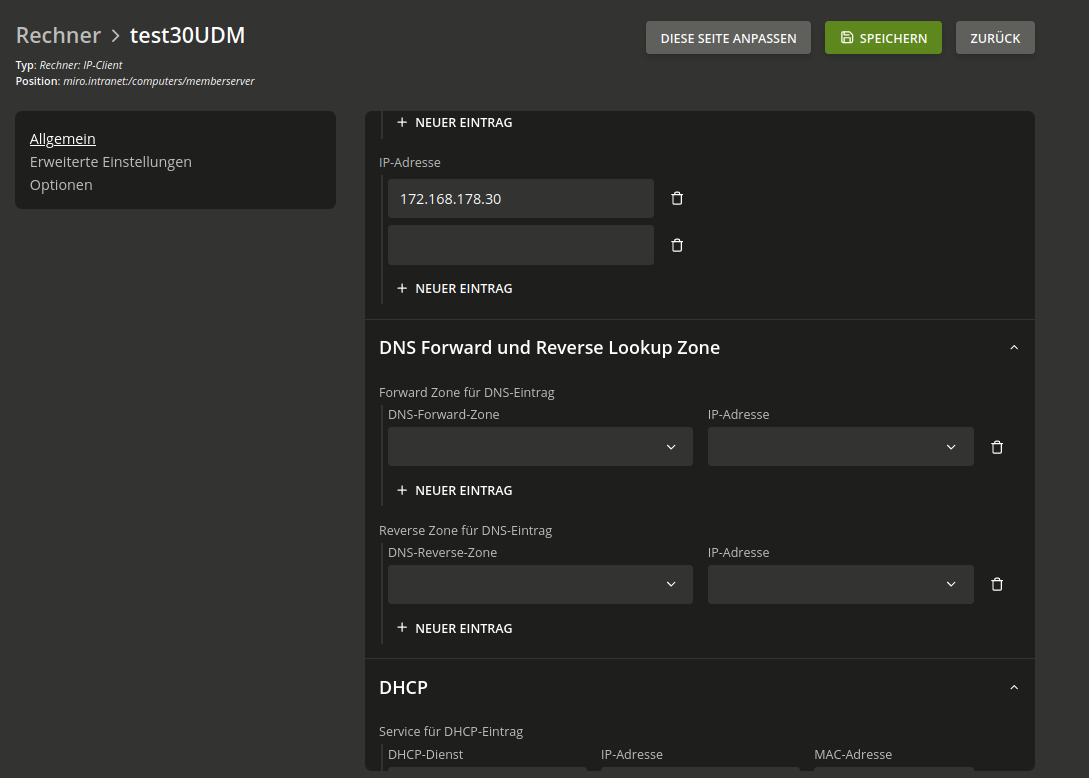Click the Zurück button

[995, 38]
